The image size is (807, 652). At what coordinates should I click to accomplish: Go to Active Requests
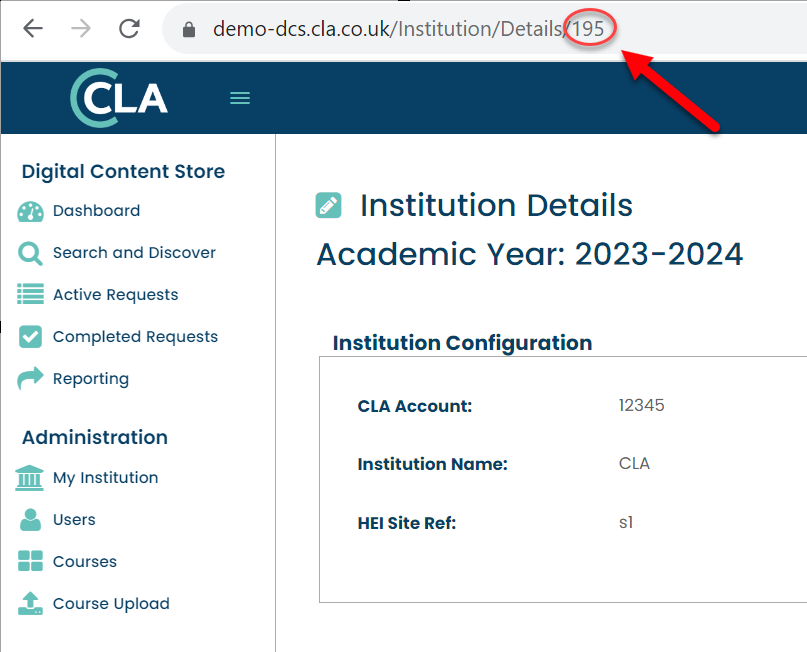pyautogui.click(x=115, y=295)
